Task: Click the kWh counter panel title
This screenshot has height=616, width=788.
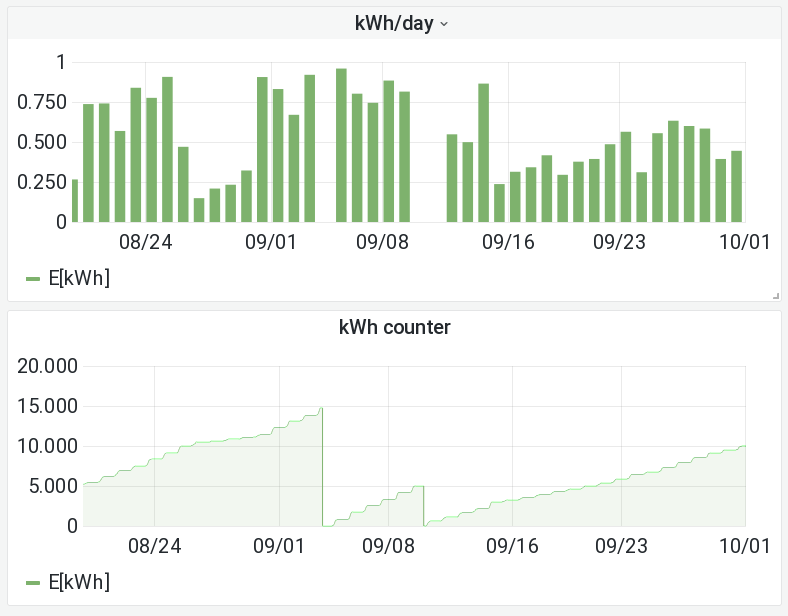Action: pos(395,327)
